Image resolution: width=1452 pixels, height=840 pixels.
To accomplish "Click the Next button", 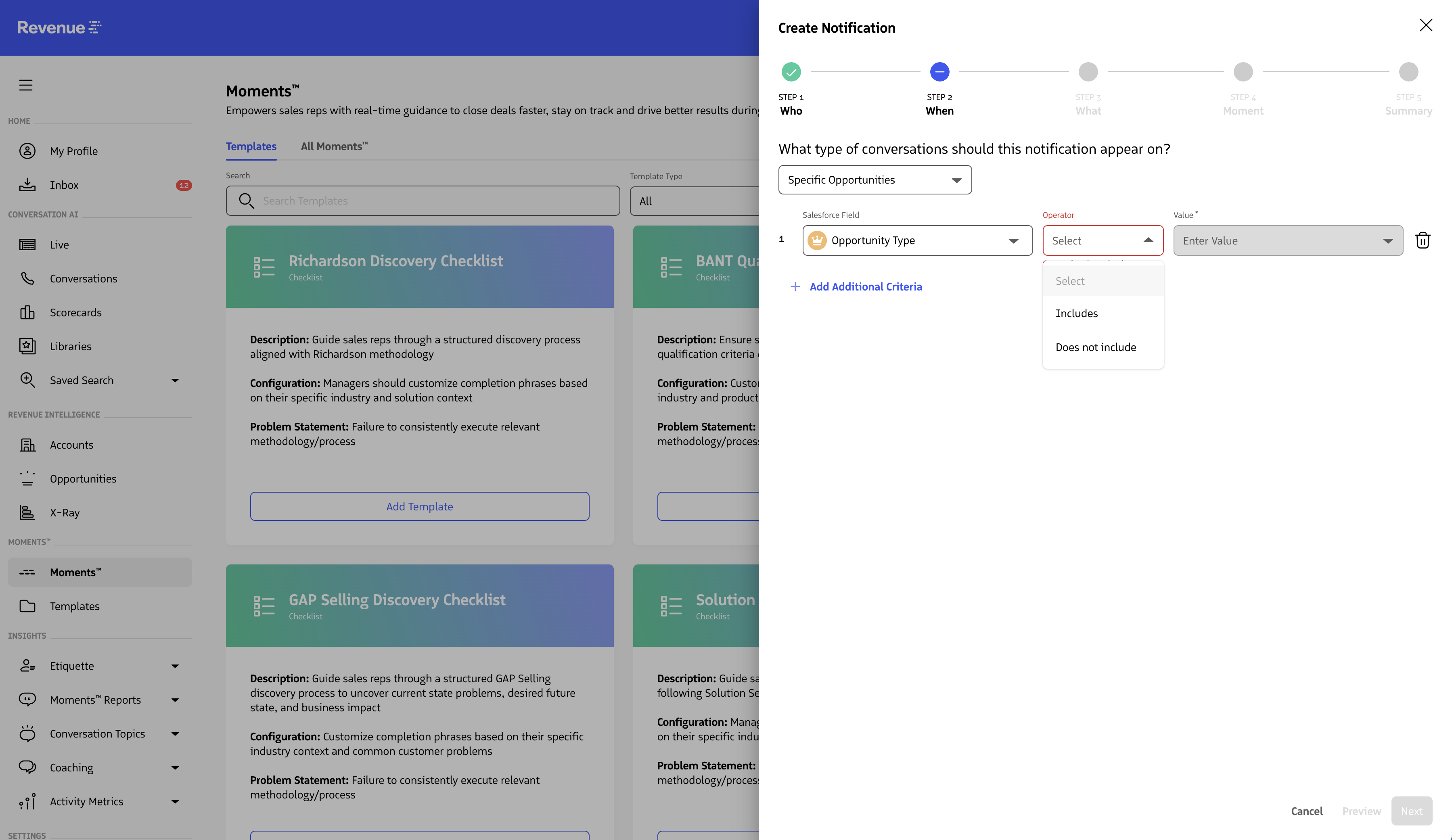I will point(1411,811).
